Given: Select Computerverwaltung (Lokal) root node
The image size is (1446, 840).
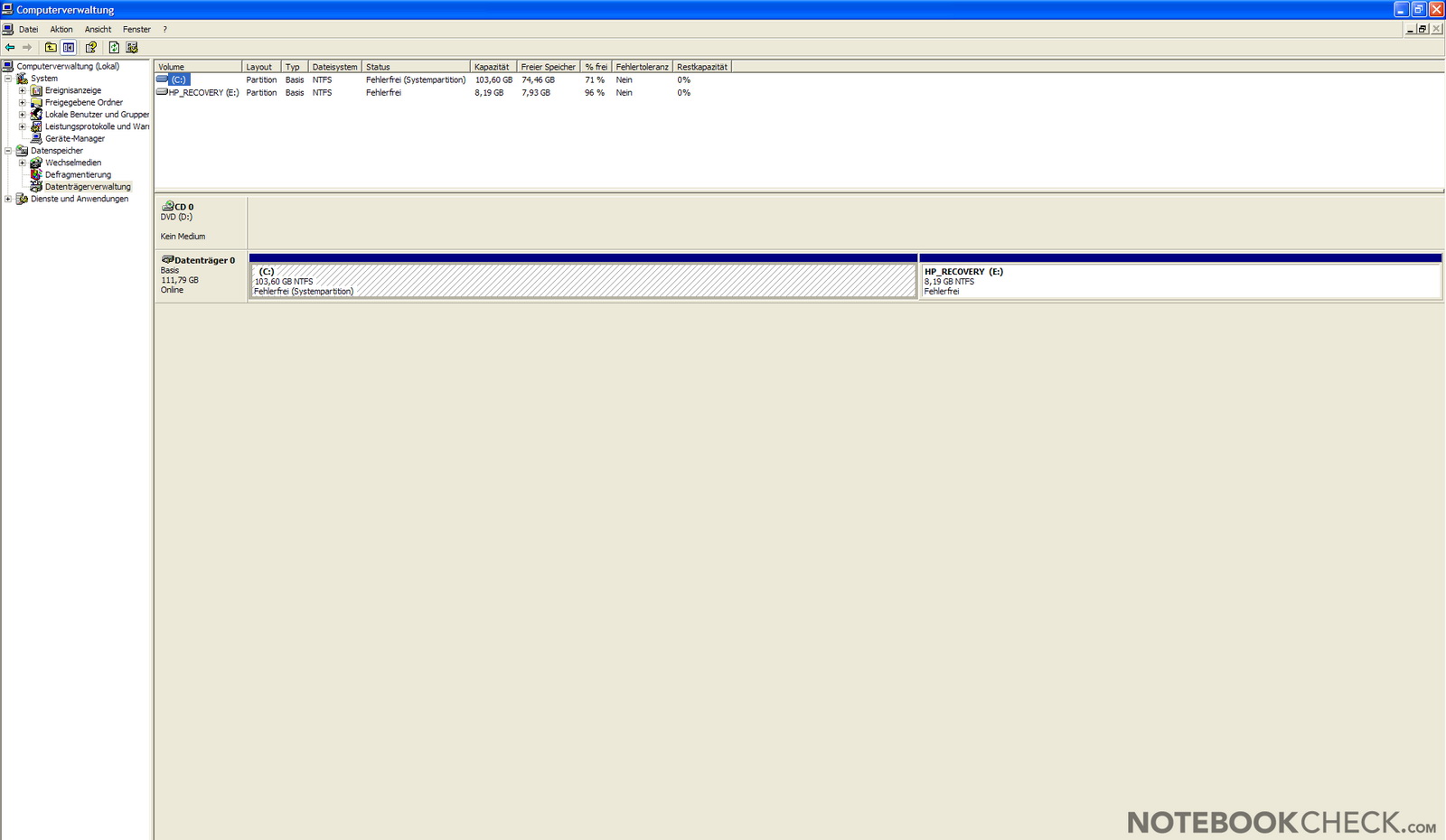Looking at the screenshot, I should click(x=68, y=66).
